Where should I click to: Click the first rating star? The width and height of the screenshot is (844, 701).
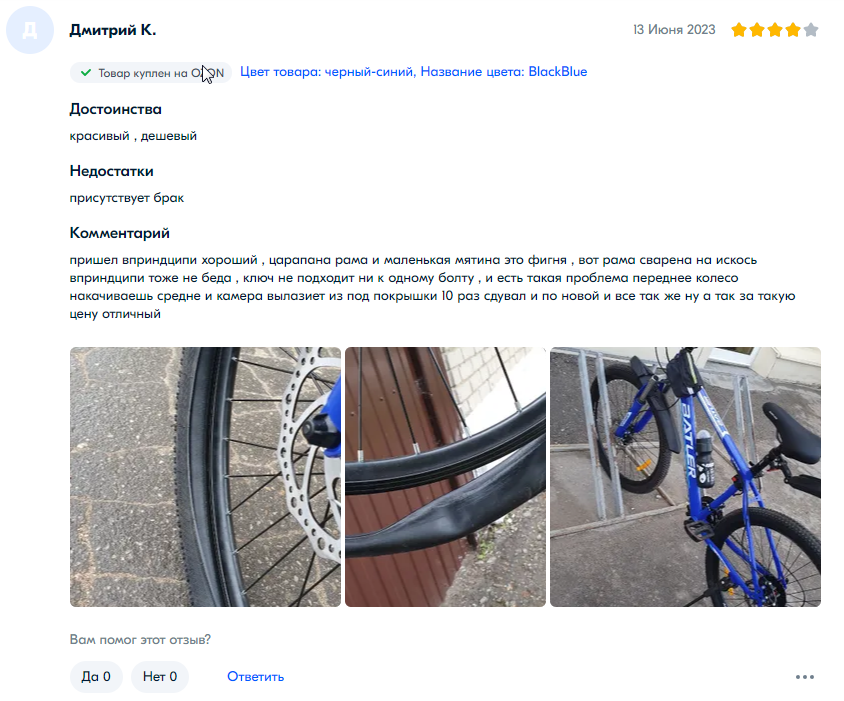point(738,30)
